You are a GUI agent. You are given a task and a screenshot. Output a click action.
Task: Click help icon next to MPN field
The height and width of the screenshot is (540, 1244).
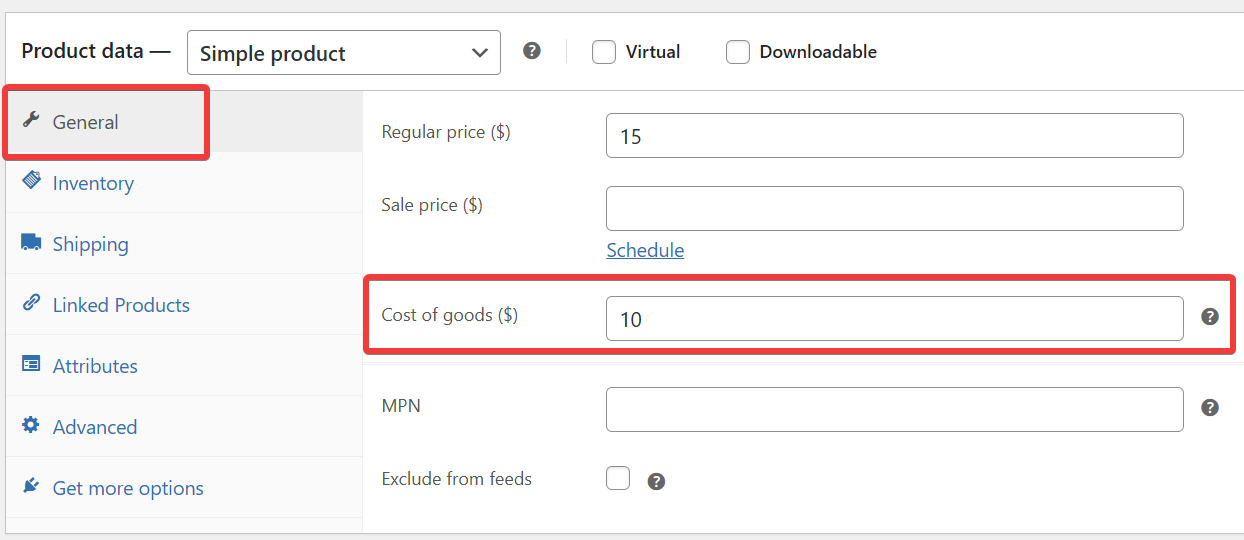click(x=1210, y=408)
